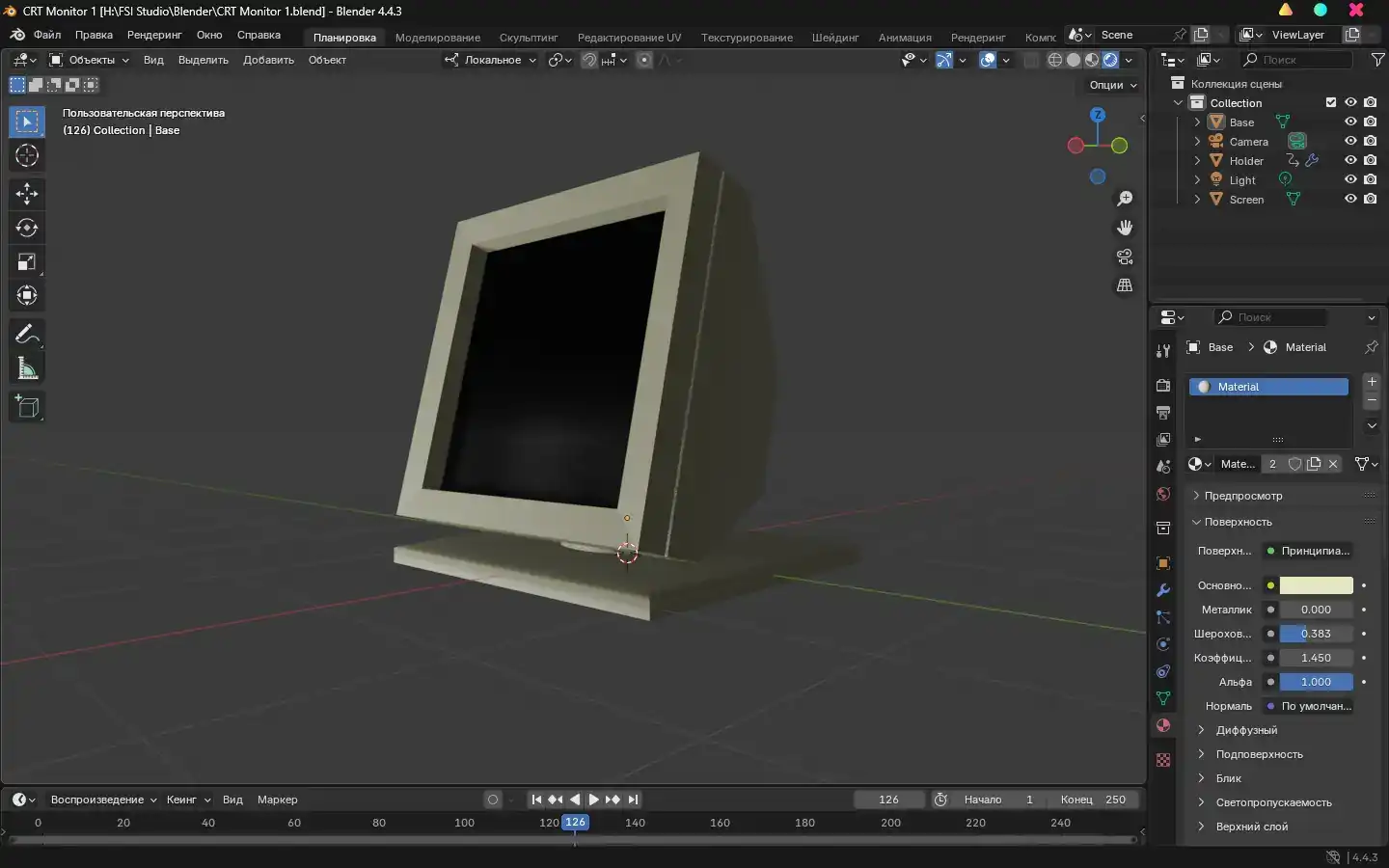Add a new material slot

[1372, 382]
